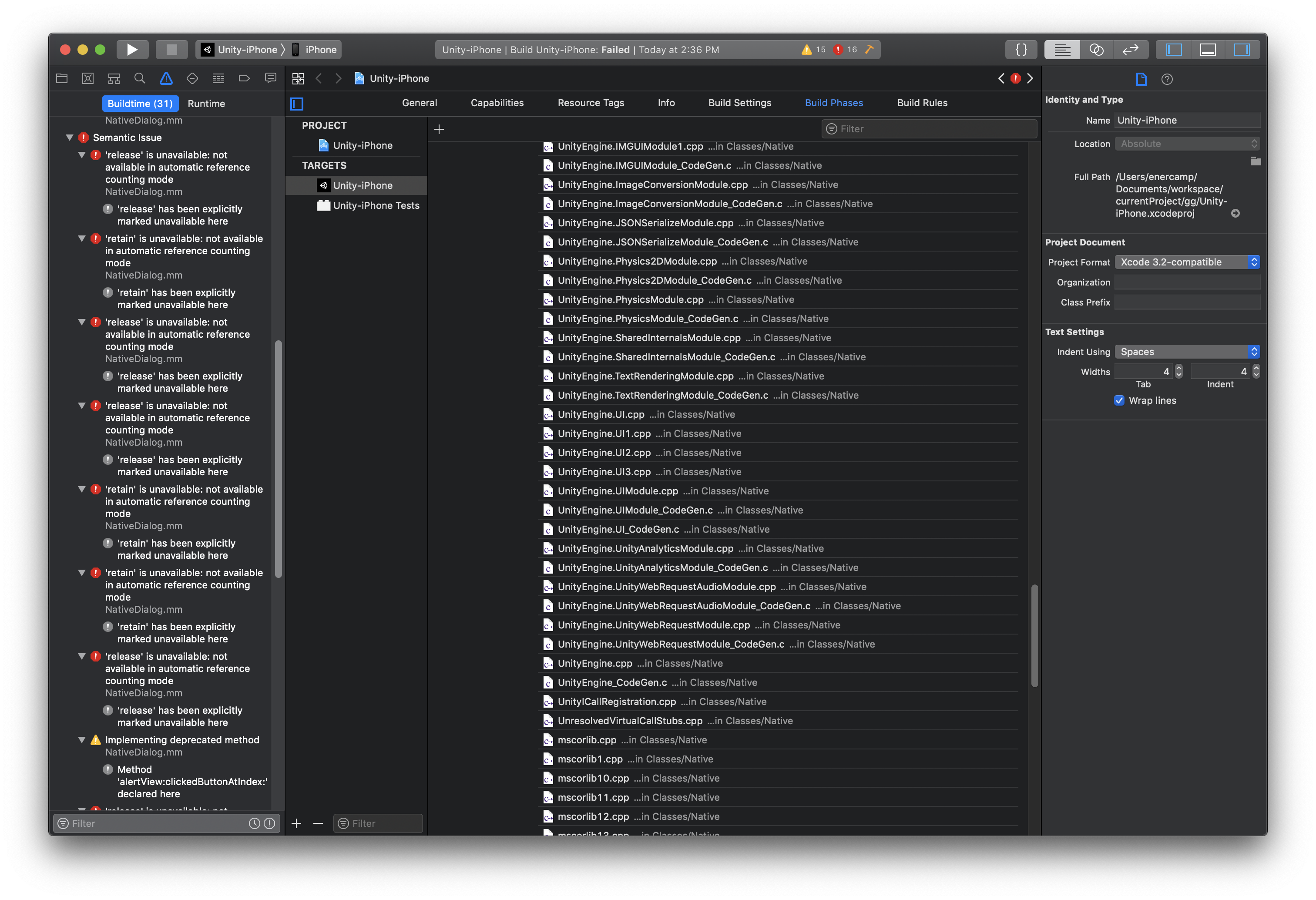Open the Capabilities tab

[x=497, y=103]
